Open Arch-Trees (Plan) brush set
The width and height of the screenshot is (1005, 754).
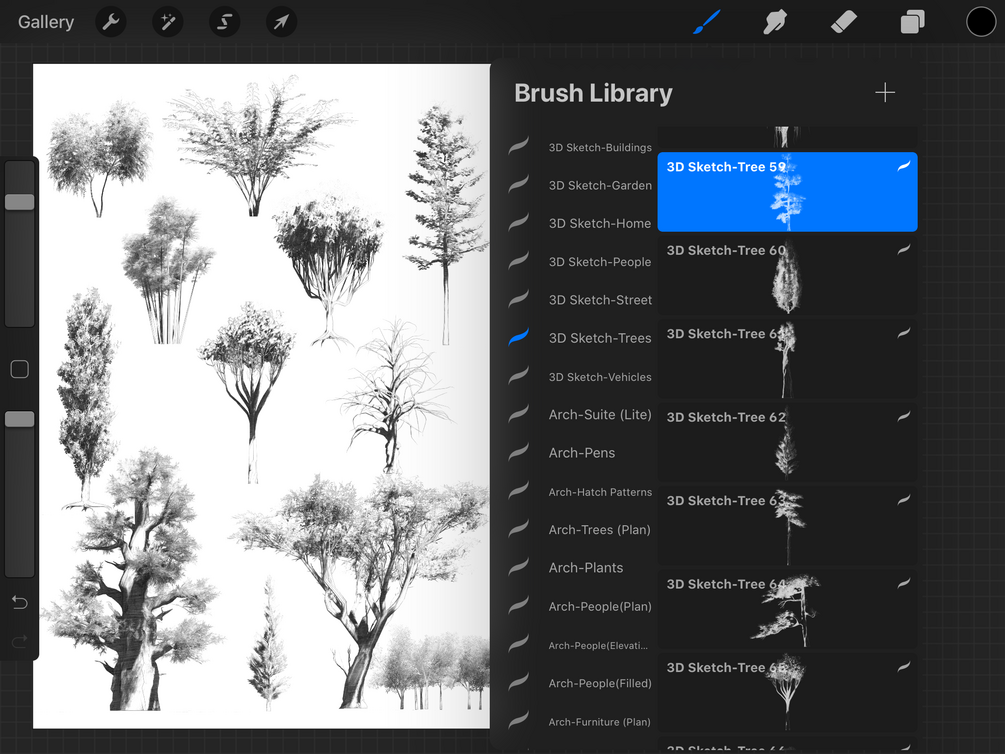[599, 530]
